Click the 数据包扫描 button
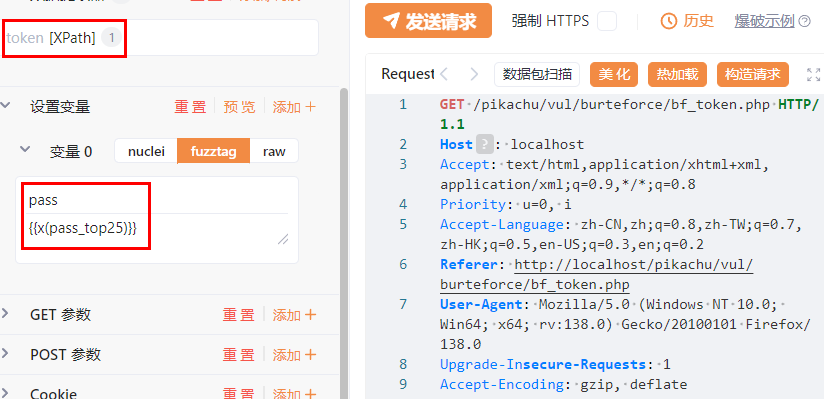Image resolution: width=824 pixels, height=399 pixels. [x=537, y=74]
